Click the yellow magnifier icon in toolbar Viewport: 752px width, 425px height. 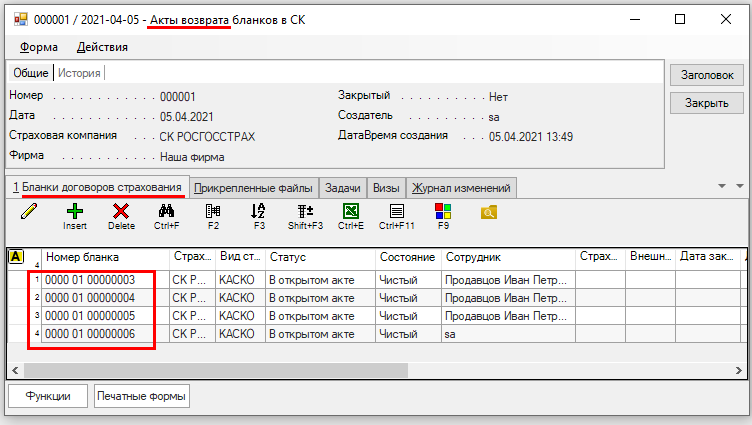click(x=489, y=212)
